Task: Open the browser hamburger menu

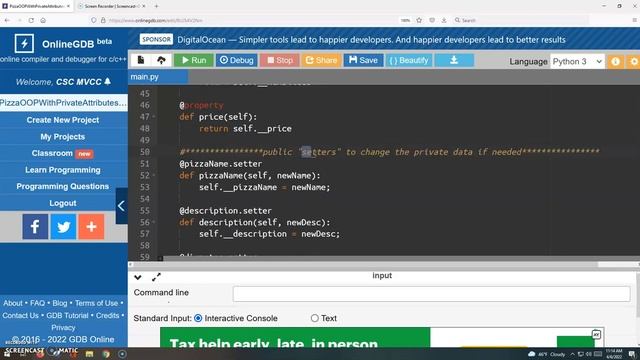Action: tap(635, 20)
